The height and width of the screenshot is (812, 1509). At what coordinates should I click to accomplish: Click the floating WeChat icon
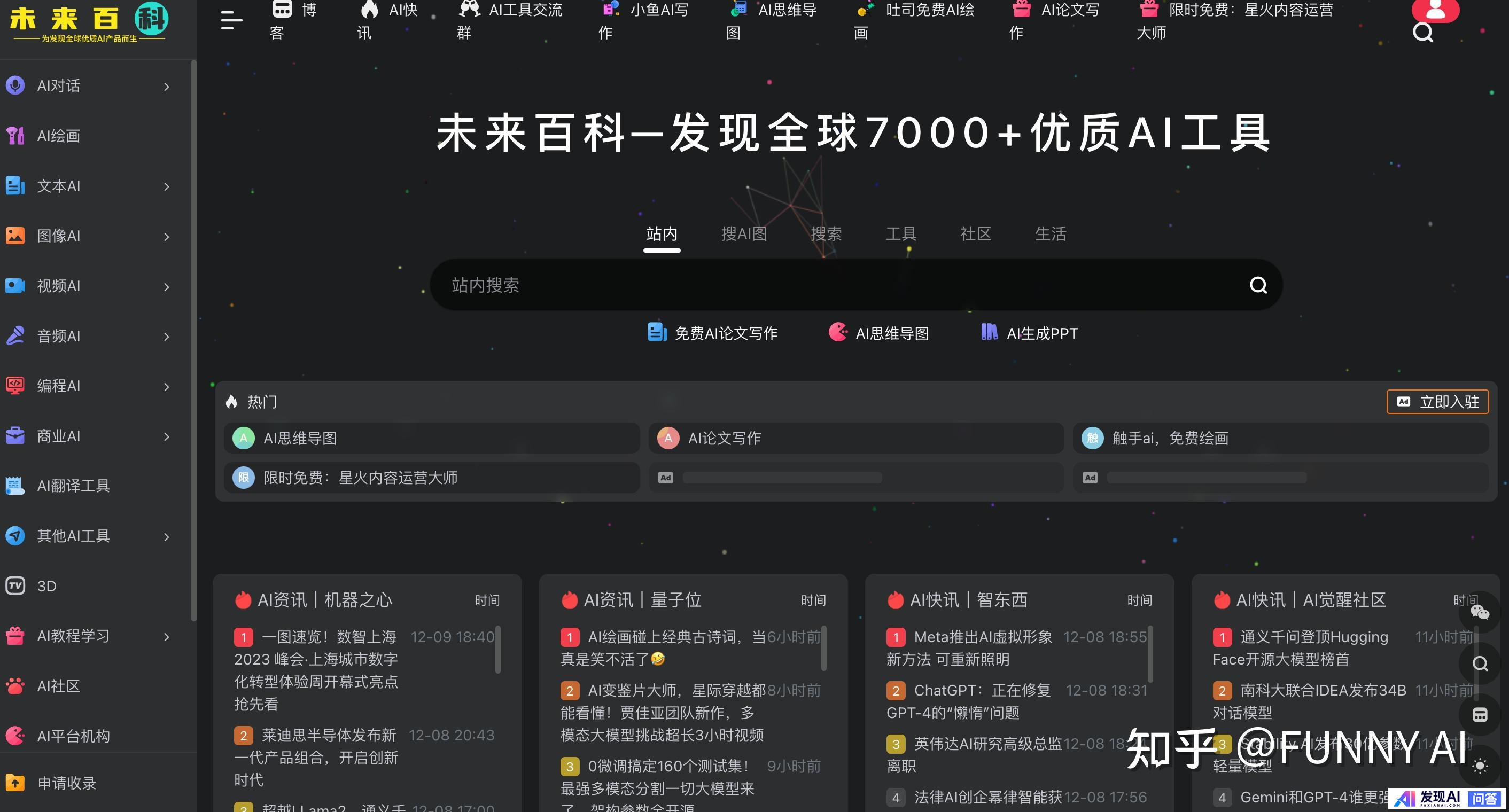[1480, 612]
